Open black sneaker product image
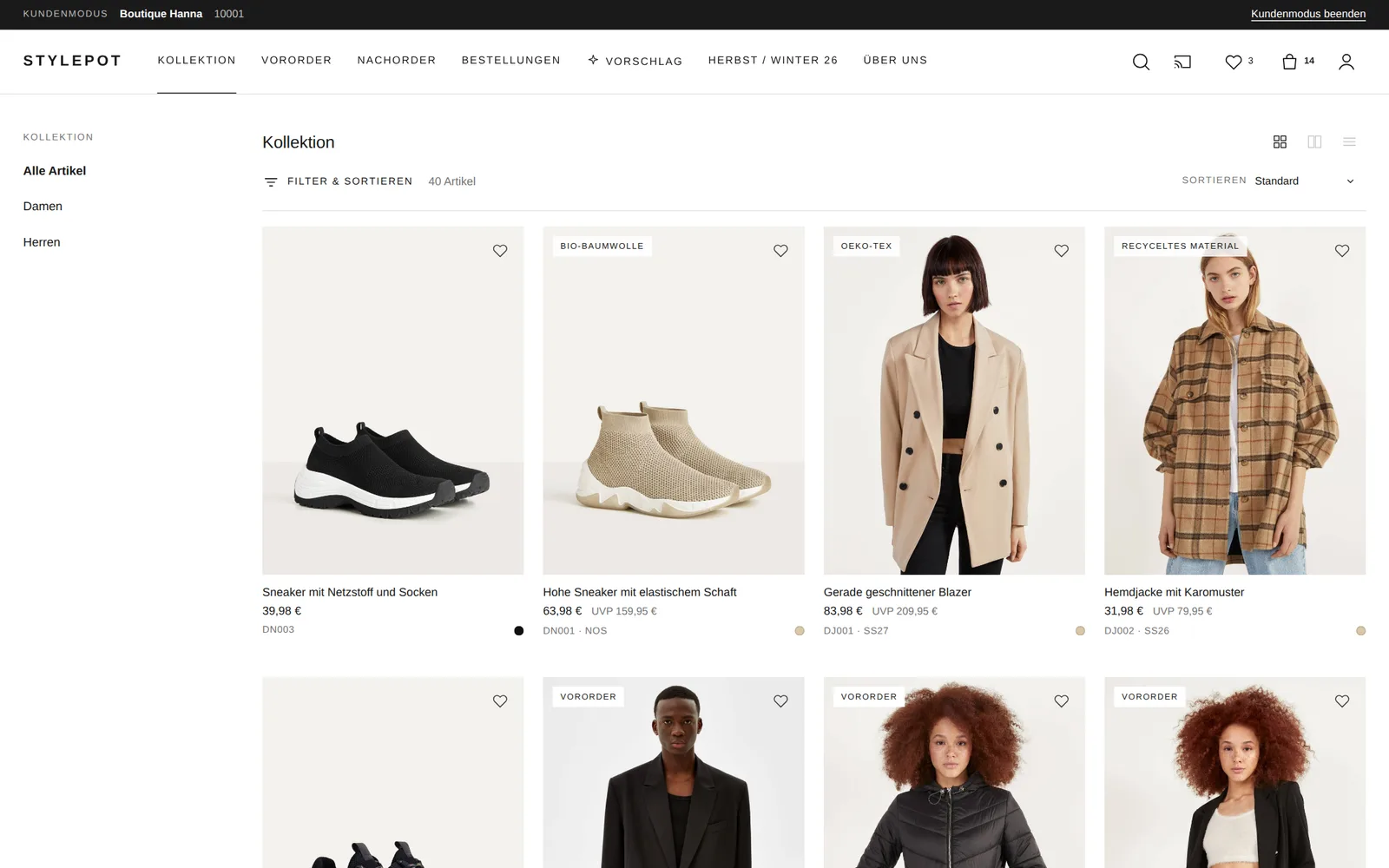 393,400
